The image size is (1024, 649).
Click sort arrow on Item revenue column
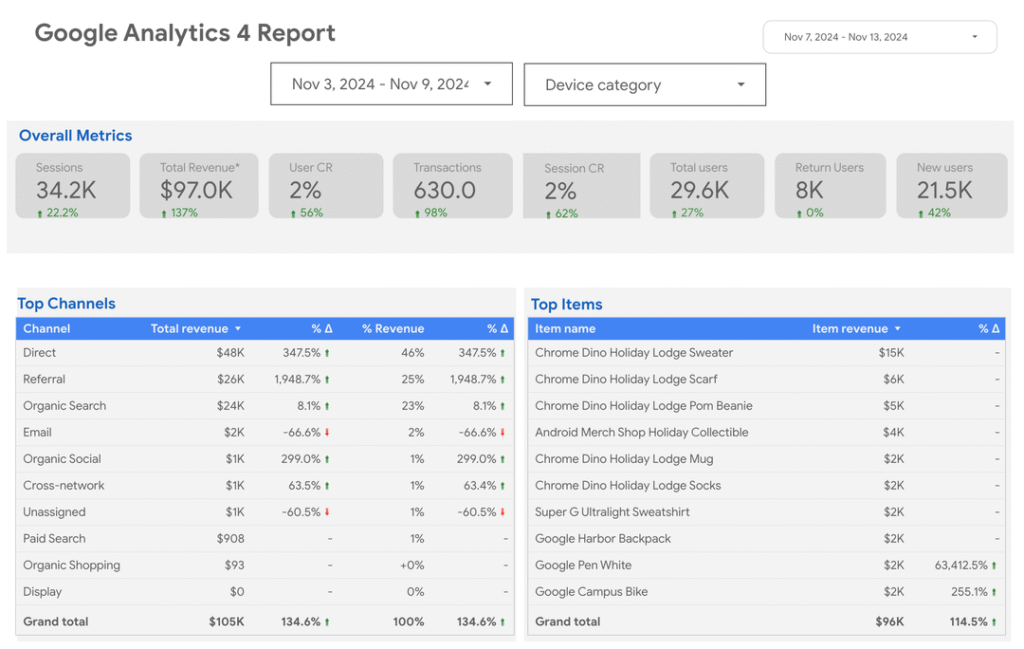pos(897,329)
